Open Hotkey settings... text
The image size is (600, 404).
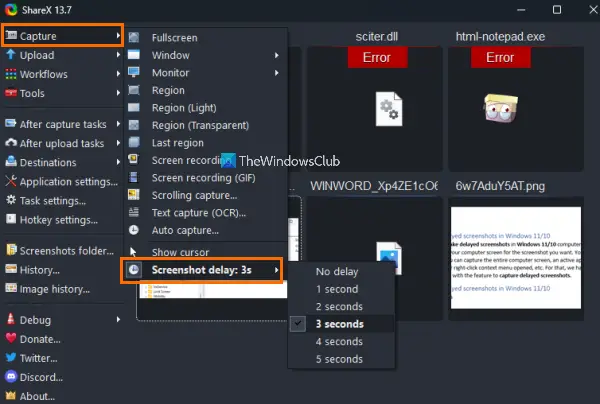59,220
